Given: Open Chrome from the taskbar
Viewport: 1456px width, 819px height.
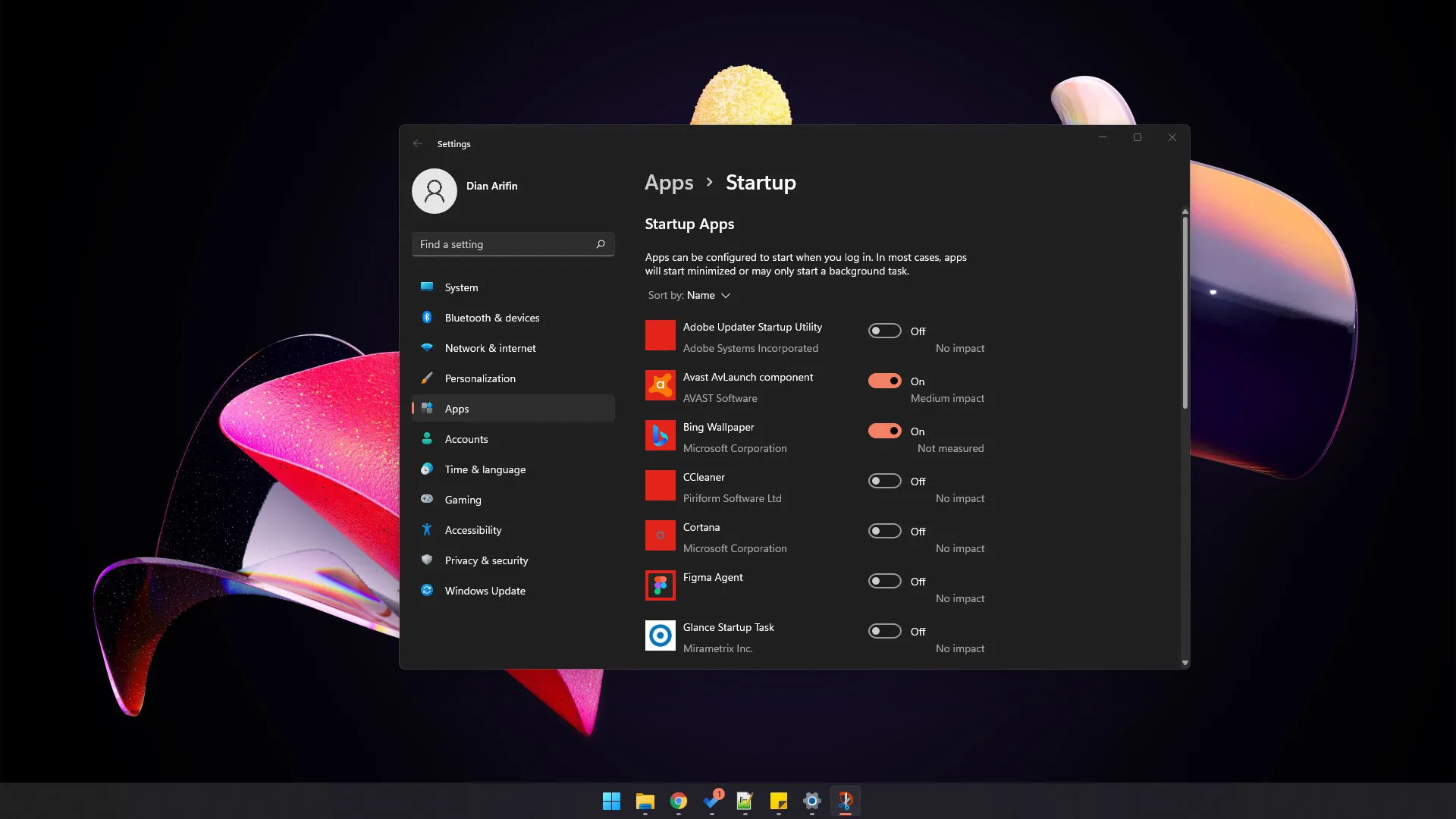Looking at the screenshot, I should [x=679, y=801].
